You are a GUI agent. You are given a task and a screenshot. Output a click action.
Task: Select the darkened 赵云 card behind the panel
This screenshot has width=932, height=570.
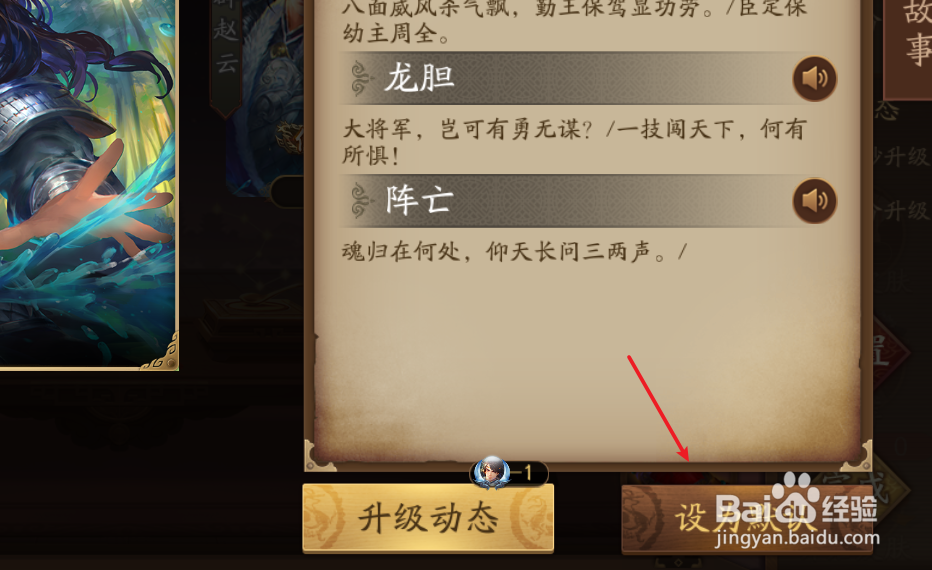[265, 98]
